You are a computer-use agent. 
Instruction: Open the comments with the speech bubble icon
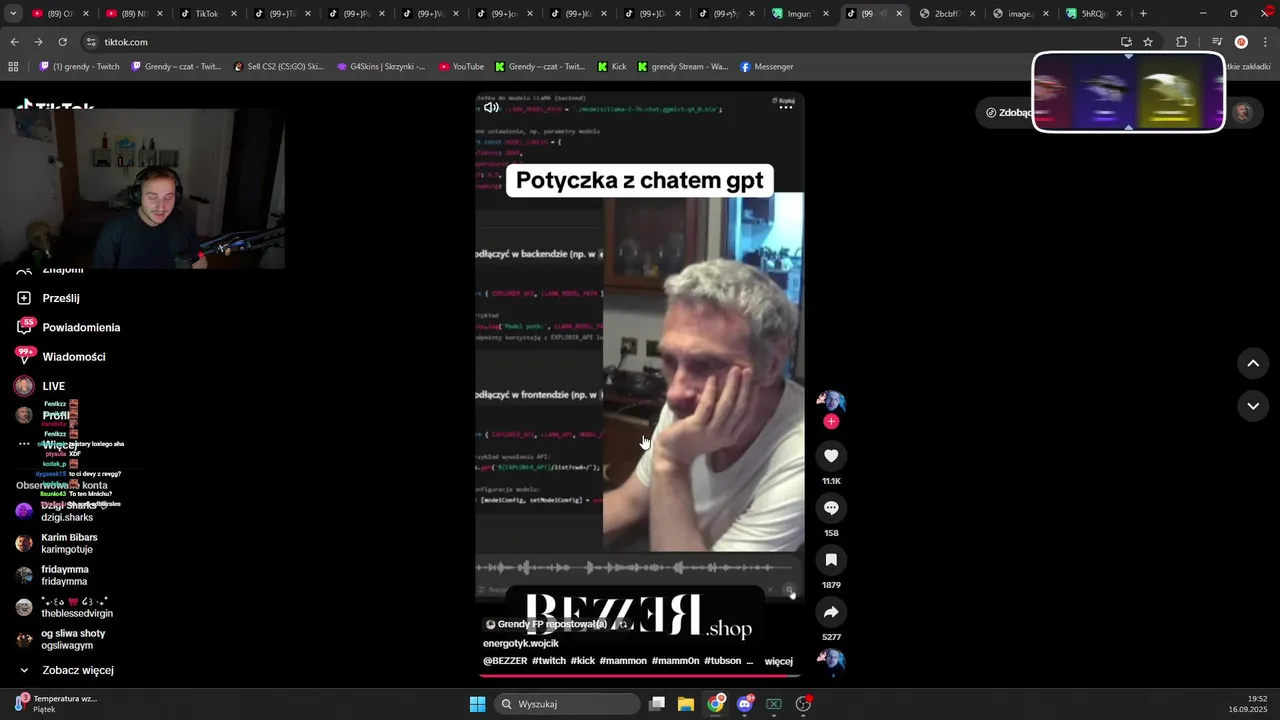[x=831, y=508]
